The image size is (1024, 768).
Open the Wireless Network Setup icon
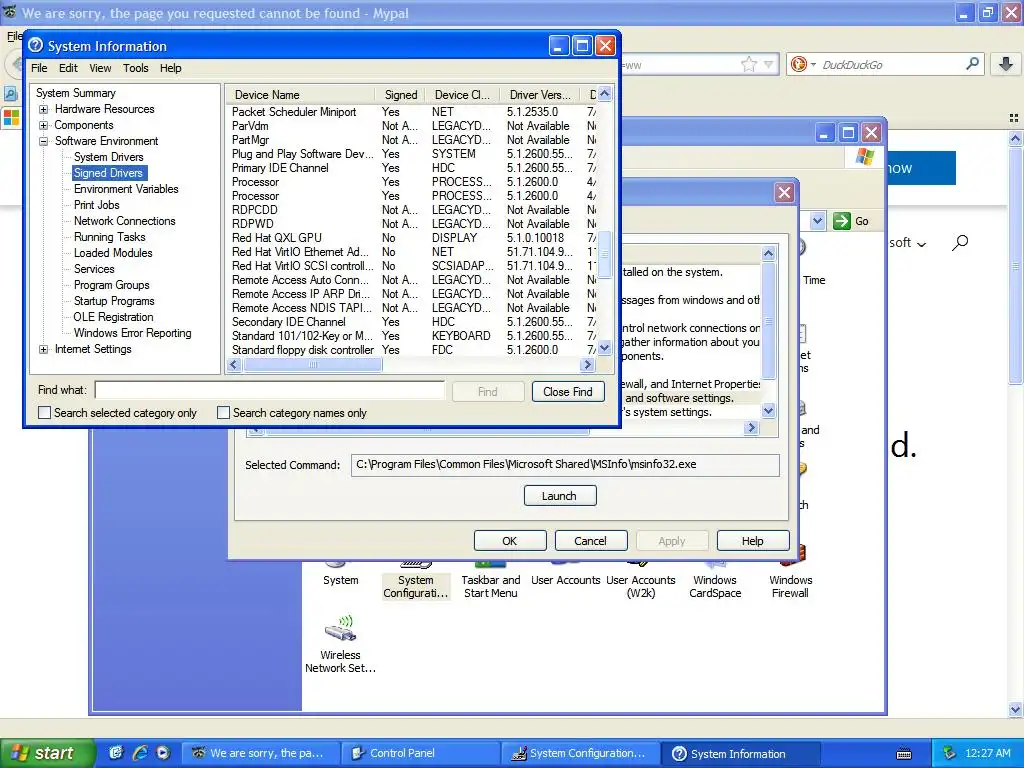pos(340,645)
